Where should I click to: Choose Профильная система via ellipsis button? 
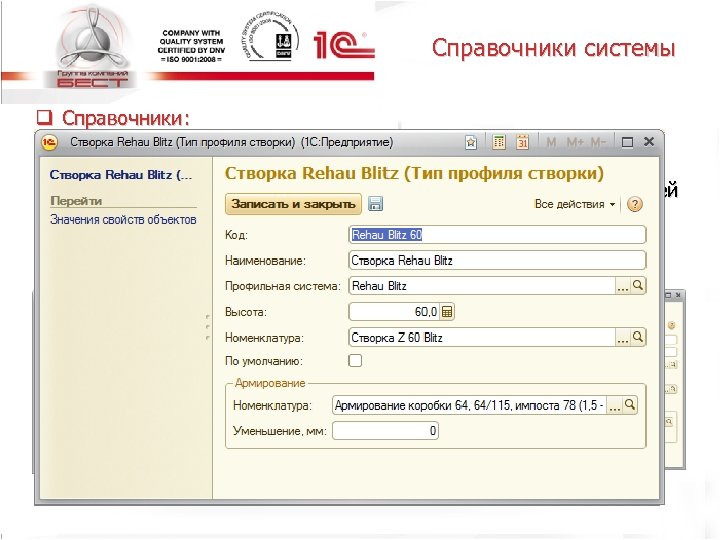coord(623,286)
